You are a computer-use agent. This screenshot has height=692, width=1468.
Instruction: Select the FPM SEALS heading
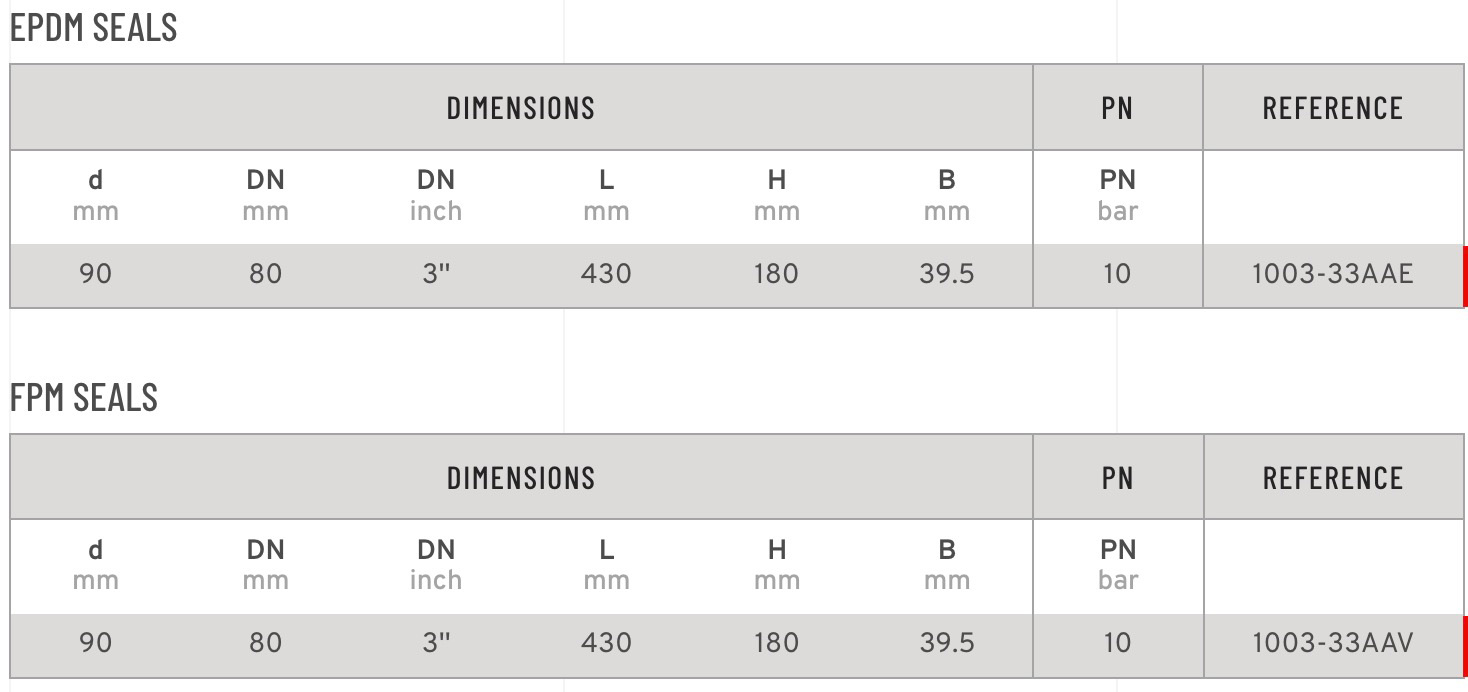[x=84, y=398]
